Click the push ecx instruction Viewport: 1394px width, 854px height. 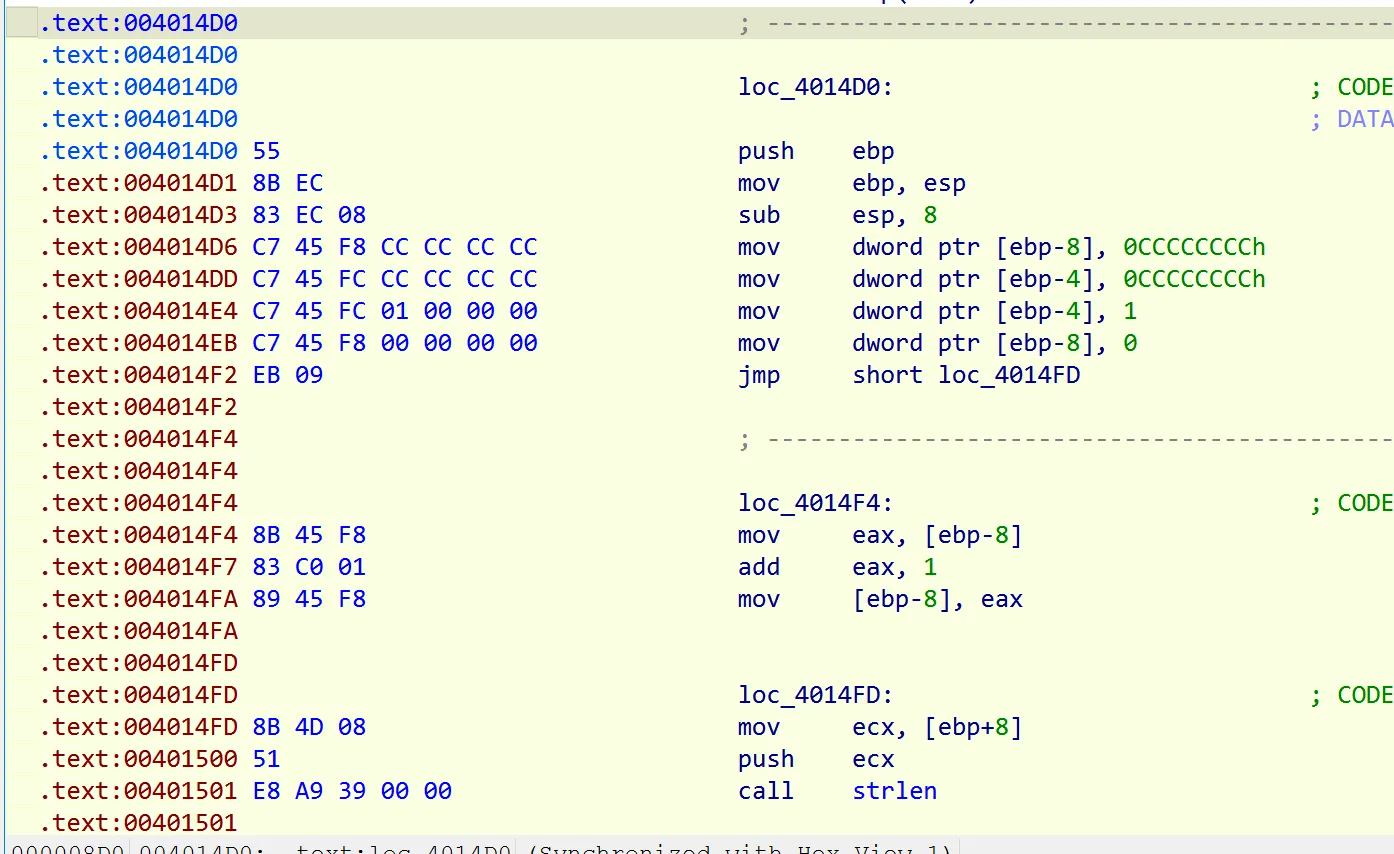pyautogui.click(x=816, y=759)
